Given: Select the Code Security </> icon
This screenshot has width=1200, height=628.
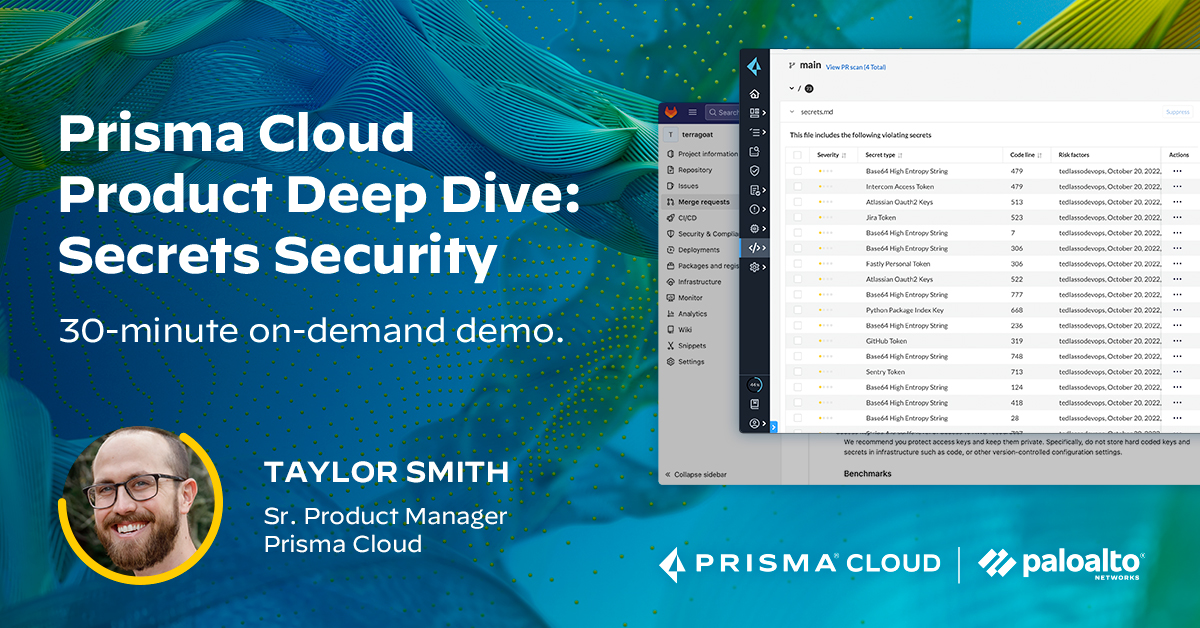Looking at the screenshot, I should [756, 248].
